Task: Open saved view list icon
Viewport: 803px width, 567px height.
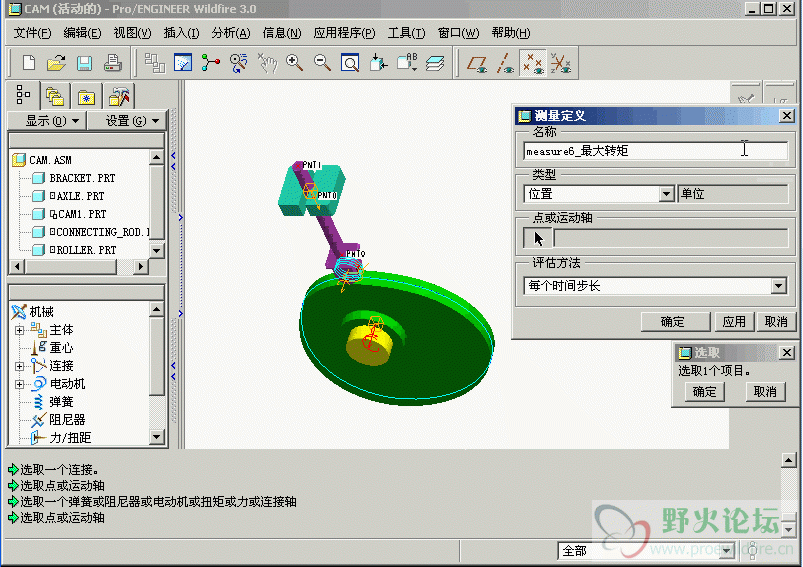Action: point(408,63)
